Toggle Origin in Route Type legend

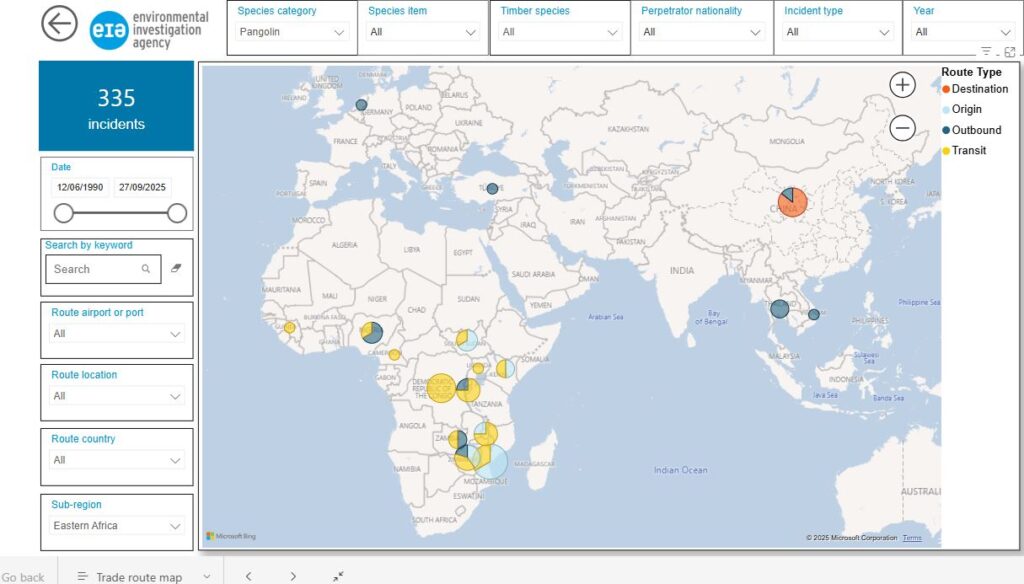pyautogui.click(x=966, y=109)
